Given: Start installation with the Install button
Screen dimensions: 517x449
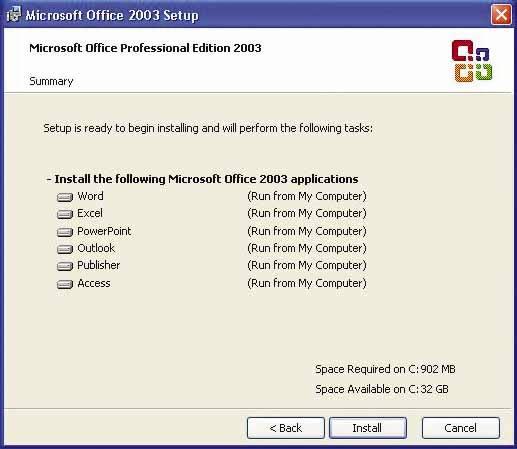Looking at the screenshot, I should pos(368,428).
